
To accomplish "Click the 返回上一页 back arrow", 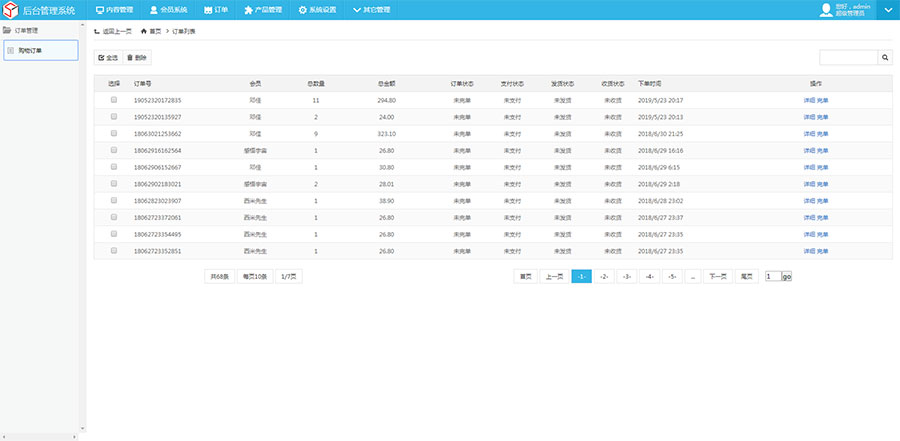I will tap(96, 32).
